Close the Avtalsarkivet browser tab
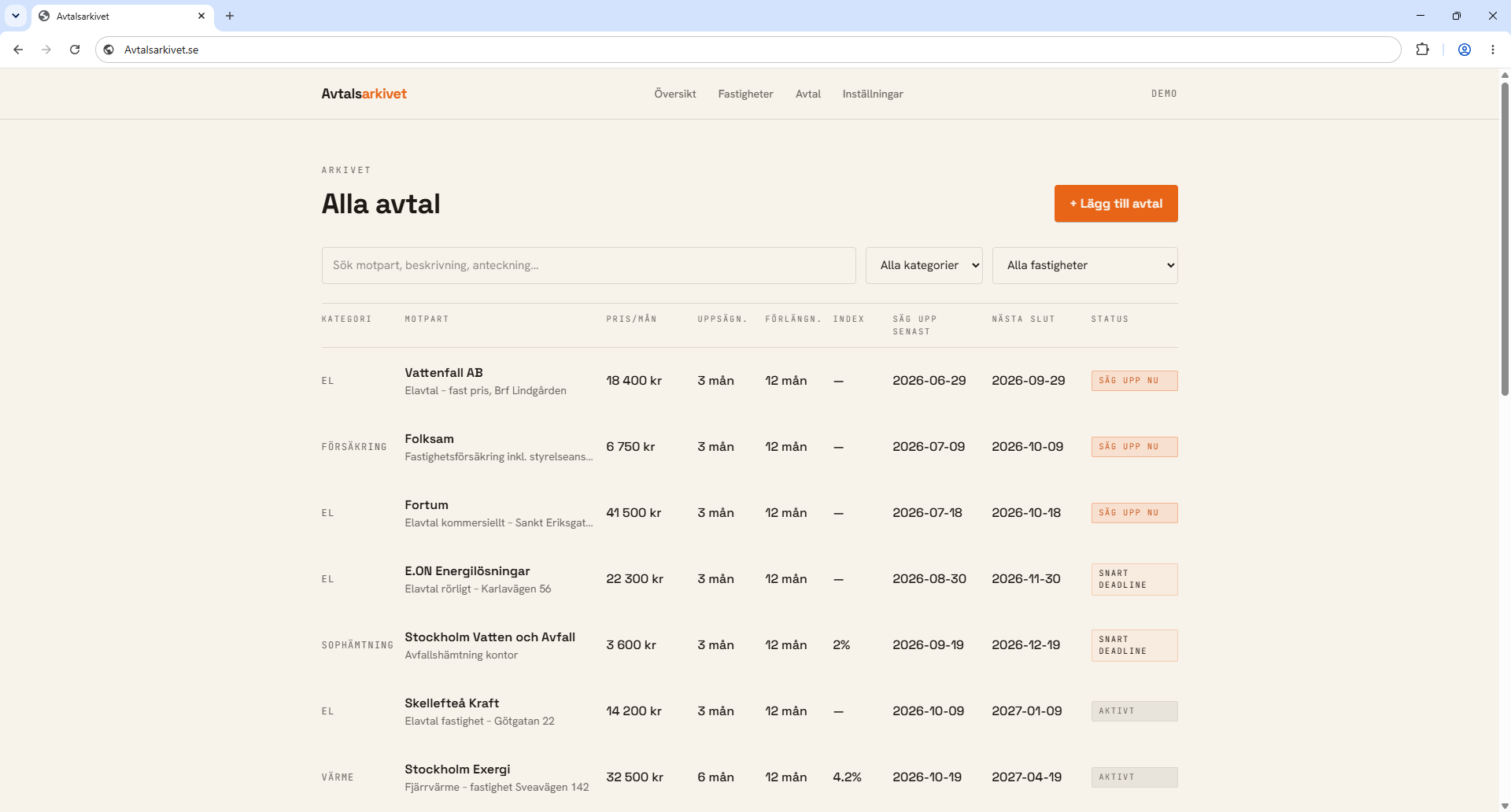 (x=201, y=16)
